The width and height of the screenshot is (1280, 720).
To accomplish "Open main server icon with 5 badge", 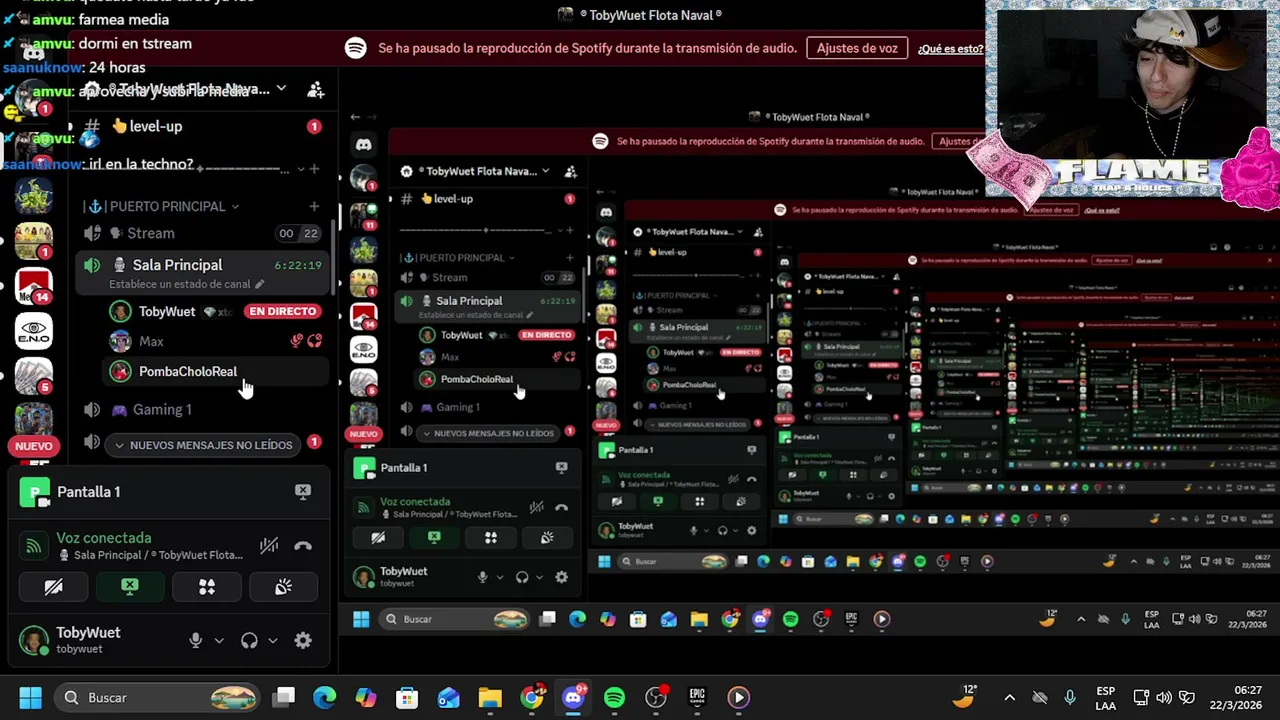I will pos(34,376).
